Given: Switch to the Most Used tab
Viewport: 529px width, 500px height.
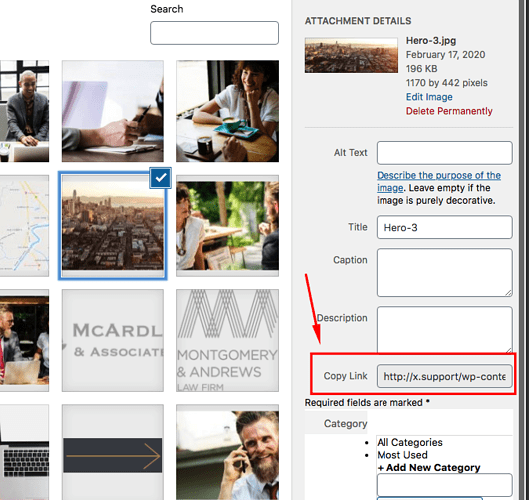Looking at the screenshot, I should (402, 455).
